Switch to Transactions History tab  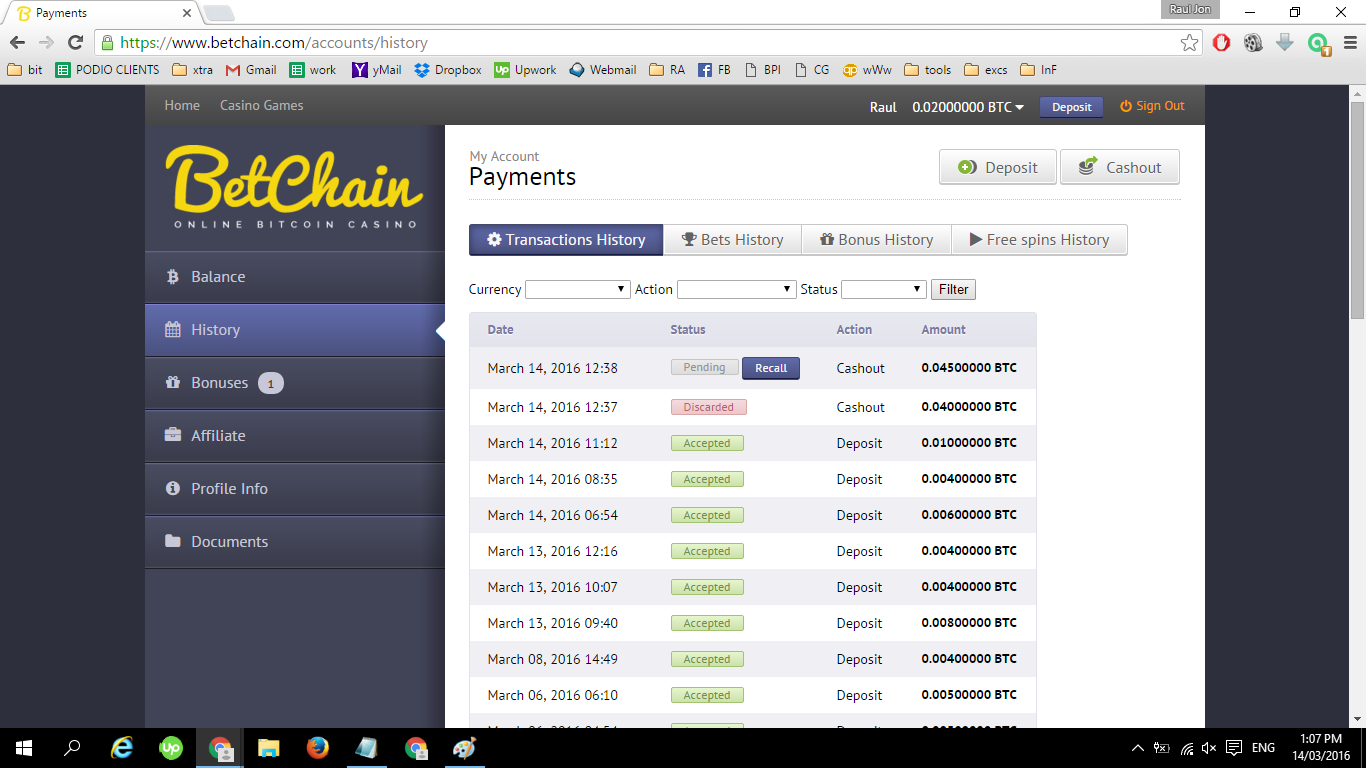566,240
